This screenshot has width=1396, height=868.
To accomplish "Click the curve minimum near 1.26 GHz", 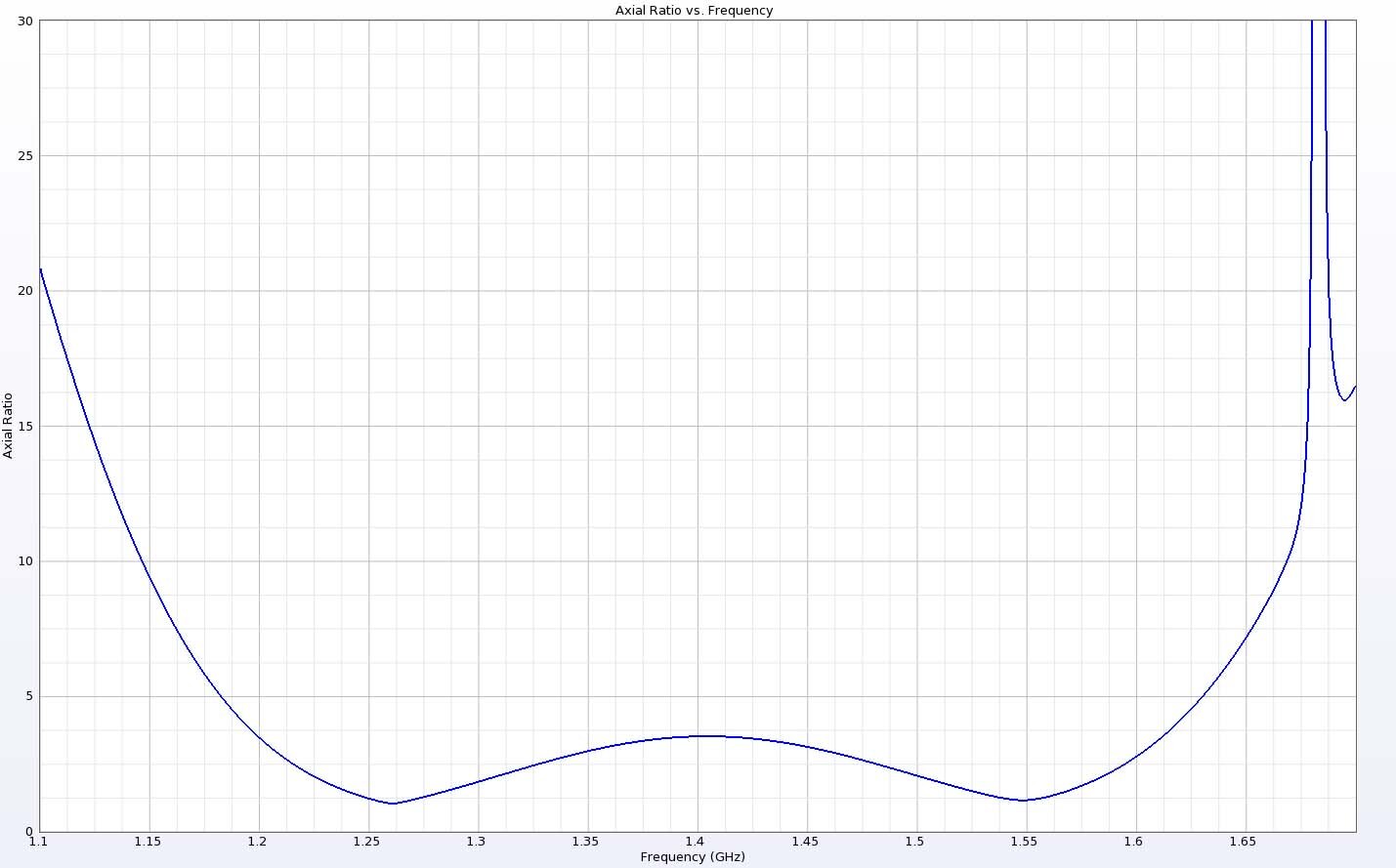I will [x=393, y=804].
